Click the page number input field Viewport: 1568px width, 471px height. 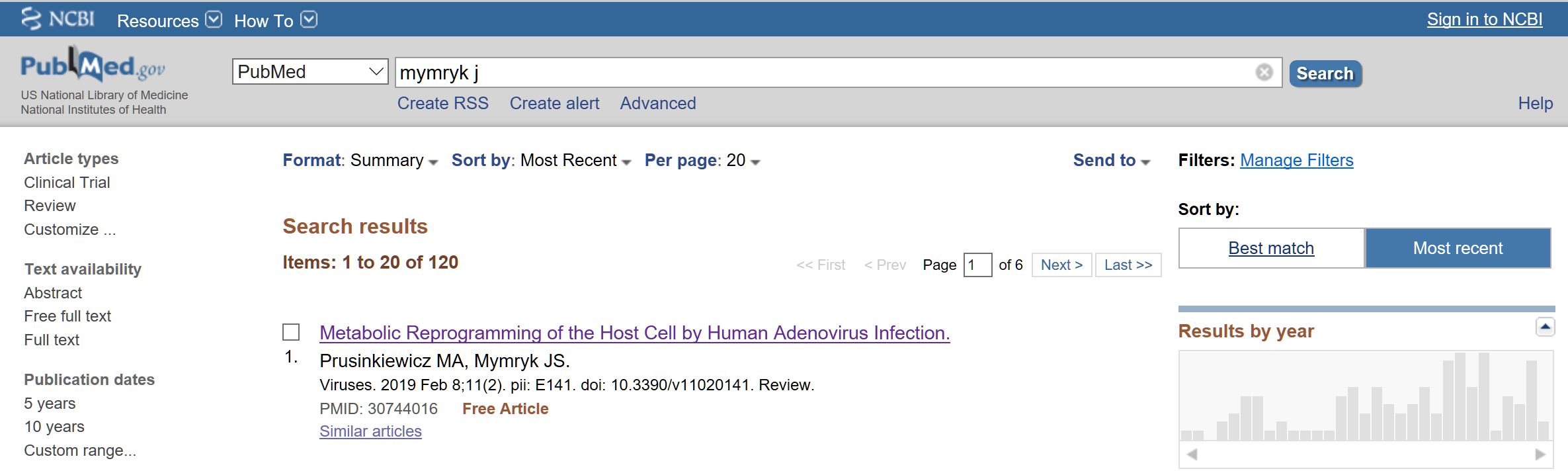pyautogui.click(x=977, y=265)
